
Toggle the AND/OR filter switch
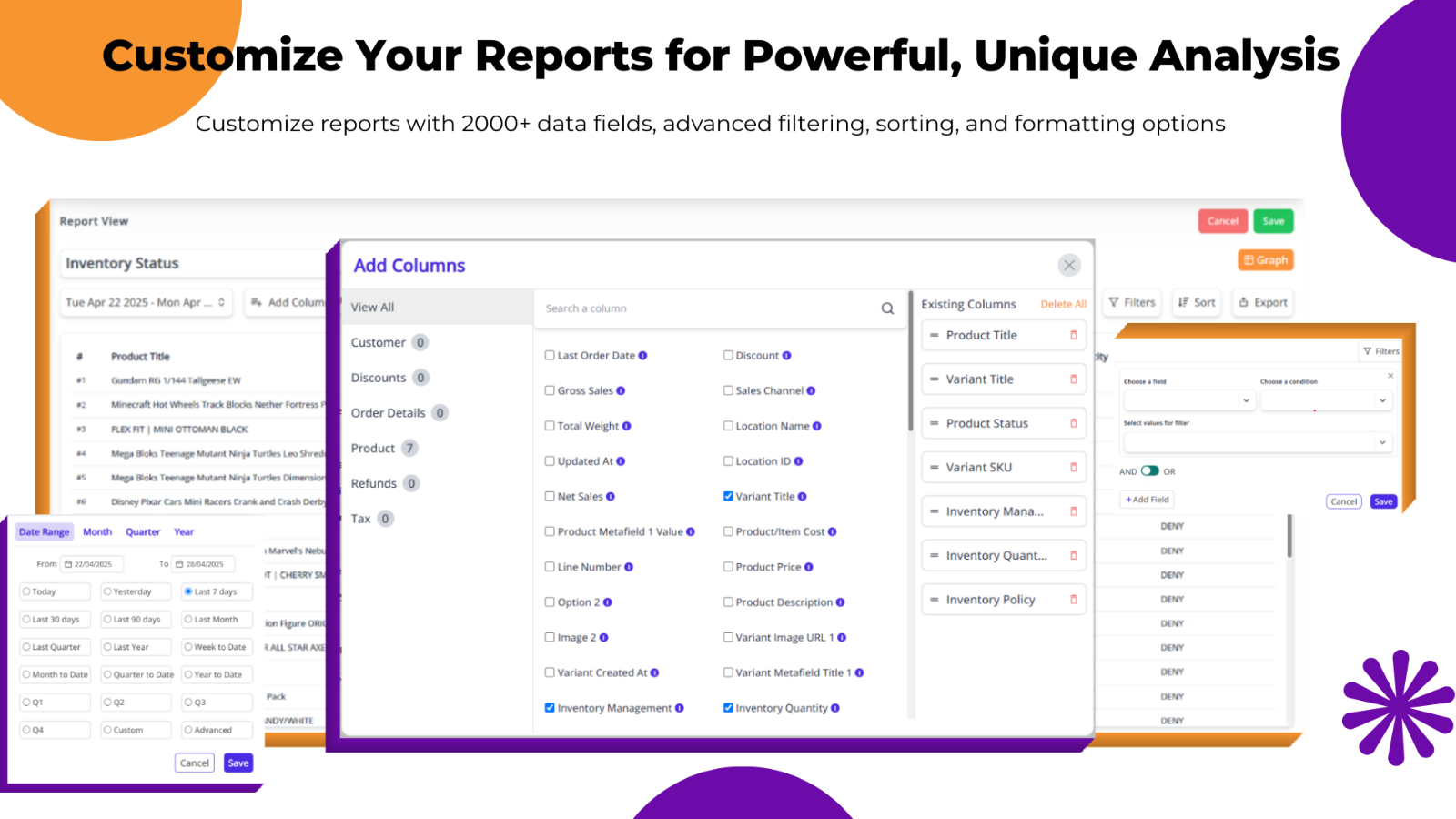[x=1150, y=471]
